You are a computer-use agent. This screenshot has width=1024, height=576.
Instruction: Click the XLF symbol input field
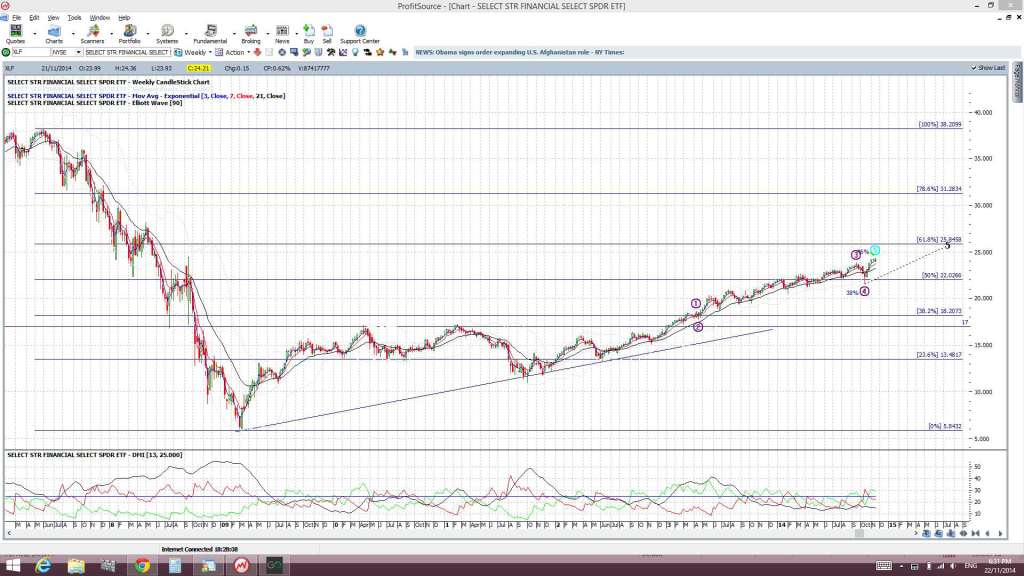tap(31, 52)
